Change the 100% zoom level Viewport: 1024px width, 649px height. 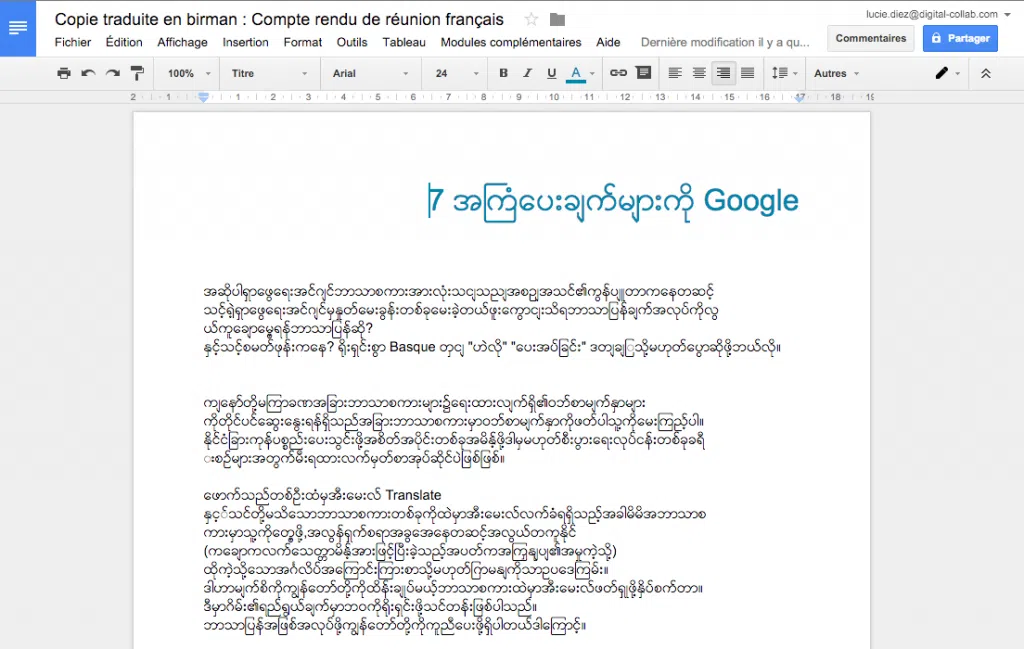(x=189, y=73)
